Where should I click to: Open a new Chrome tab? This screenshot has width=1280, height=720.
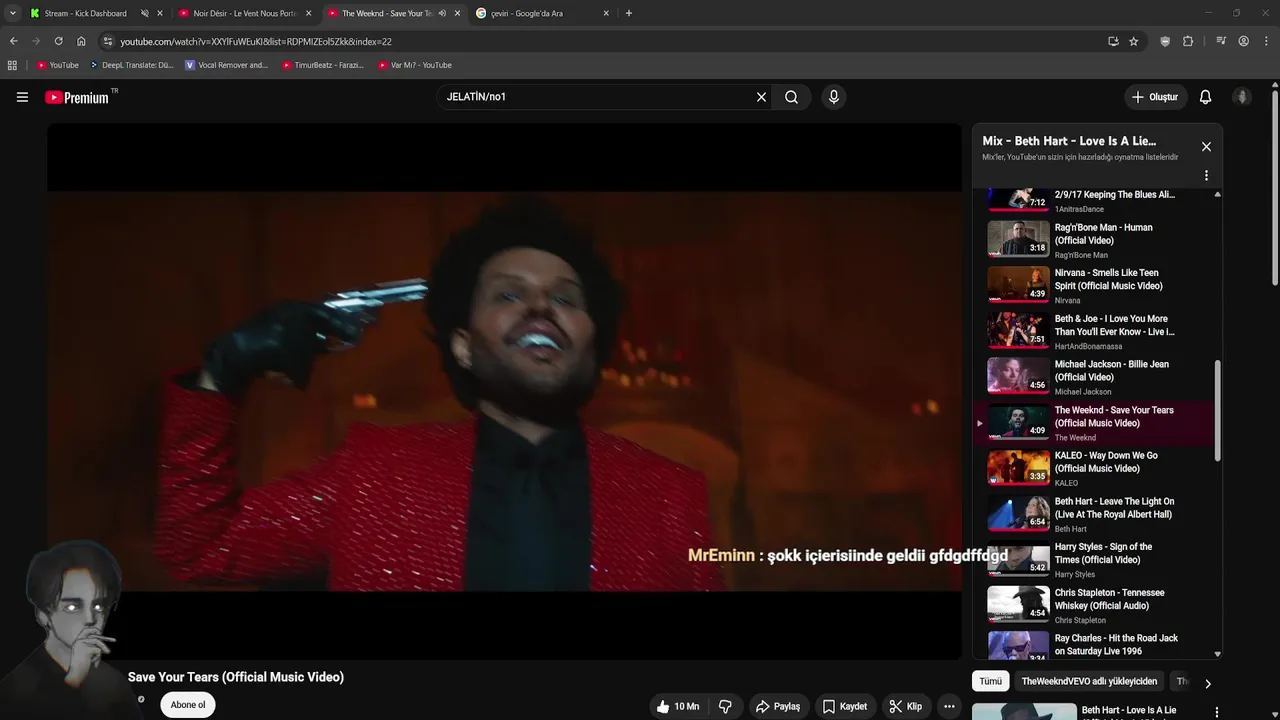(628, 13)
